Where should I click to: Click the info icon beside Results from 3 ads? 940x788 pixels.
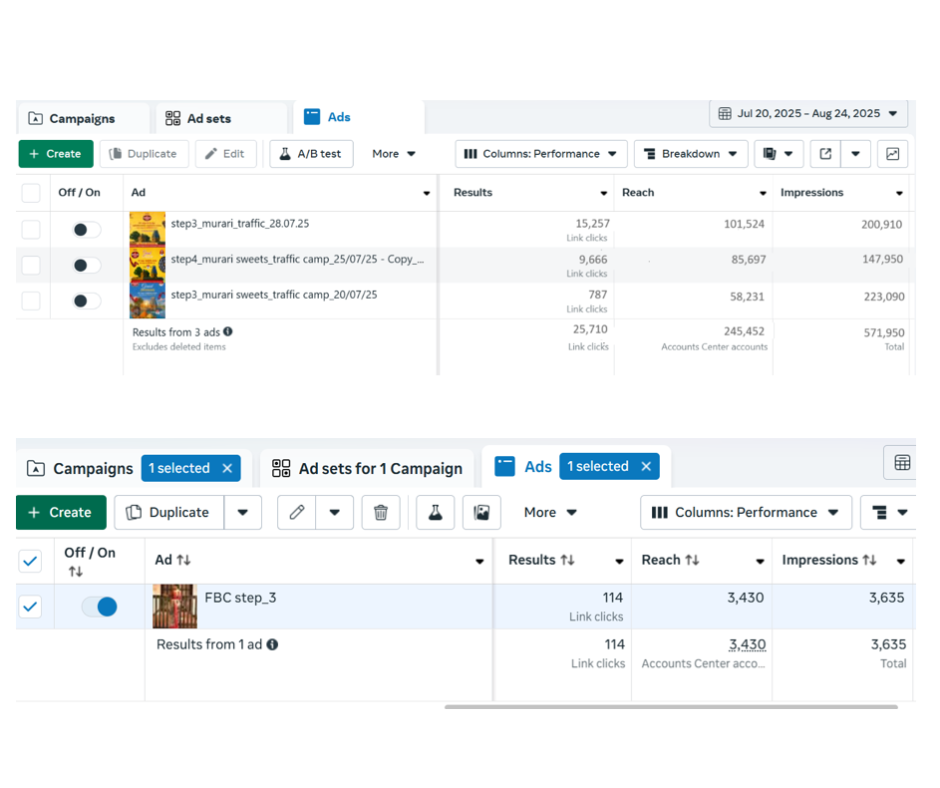coord(228,331)
